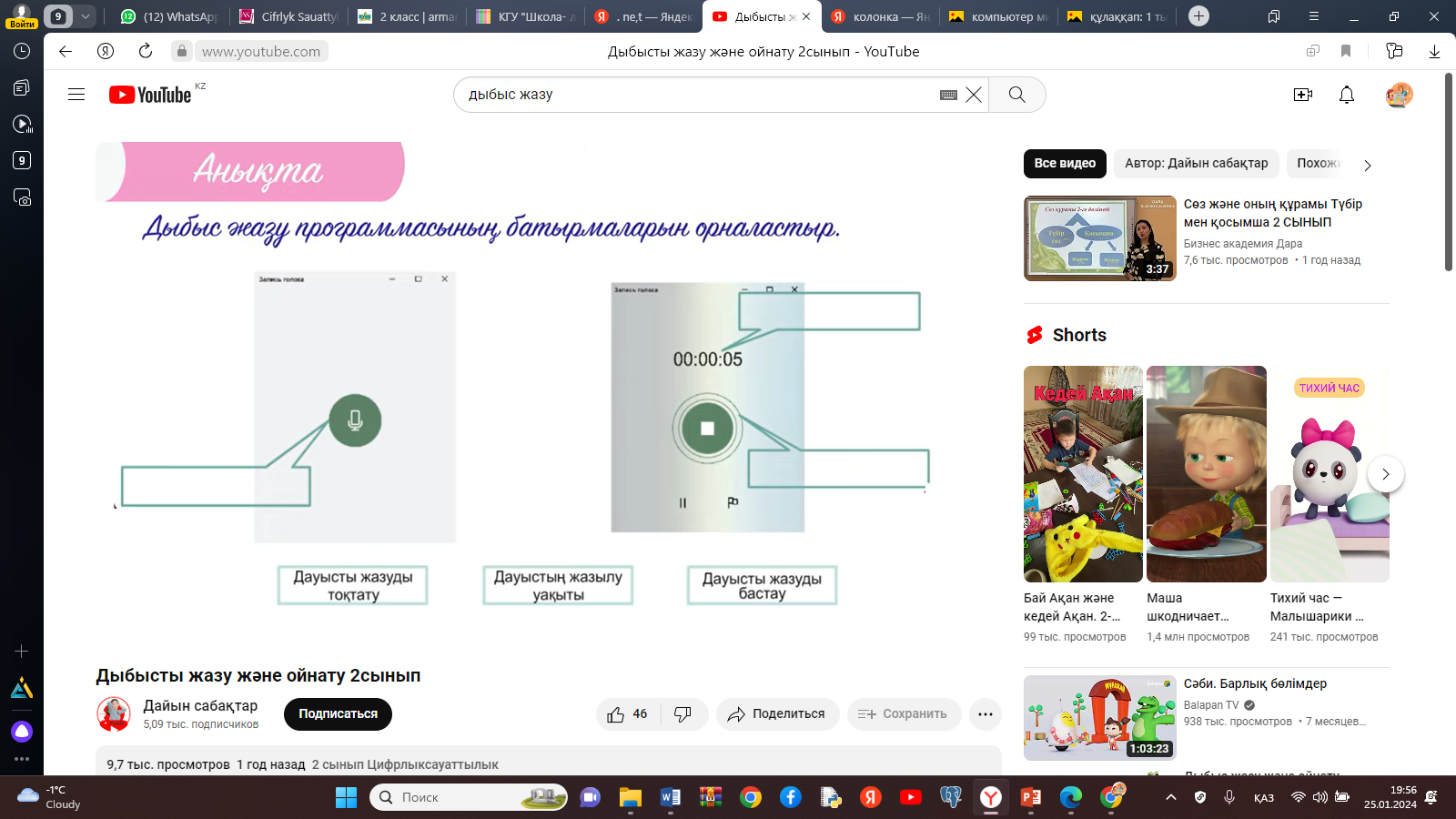Open Word from the taskbar
The image size is (1456, 819).
[671, 798]
